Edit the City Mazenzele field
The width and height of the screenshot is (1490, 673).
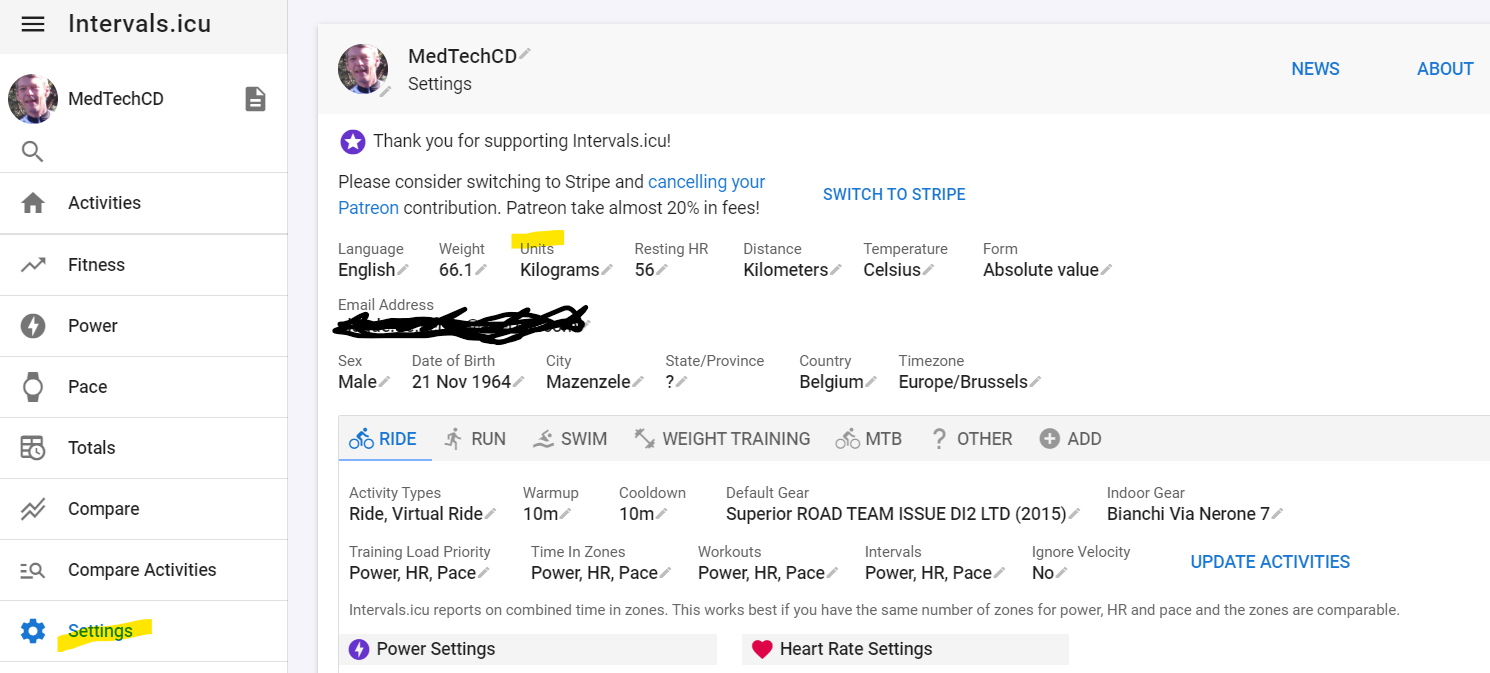click(595, 382)
